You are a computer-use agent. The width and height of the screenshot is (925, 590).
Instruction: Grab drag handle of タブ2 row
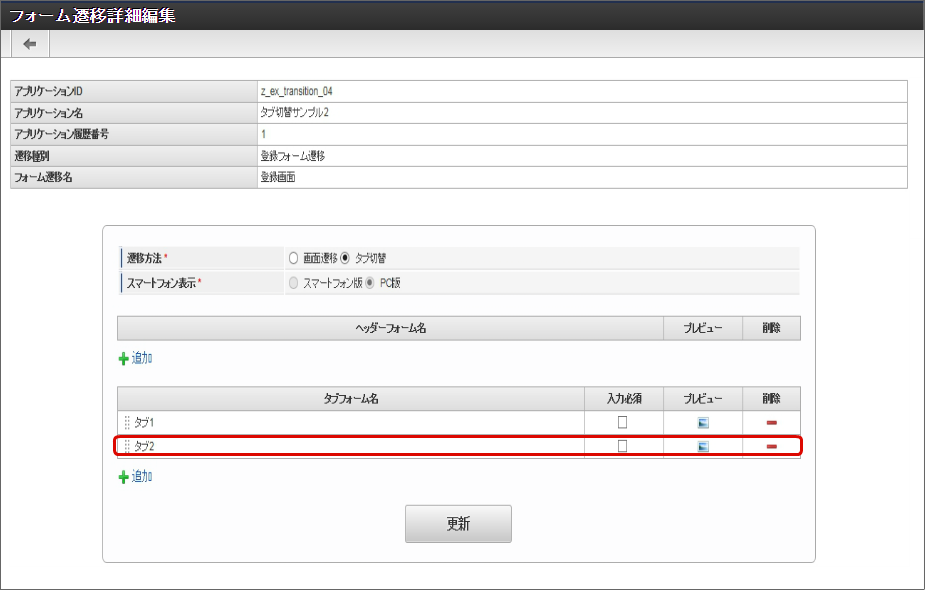click(127, 446)
